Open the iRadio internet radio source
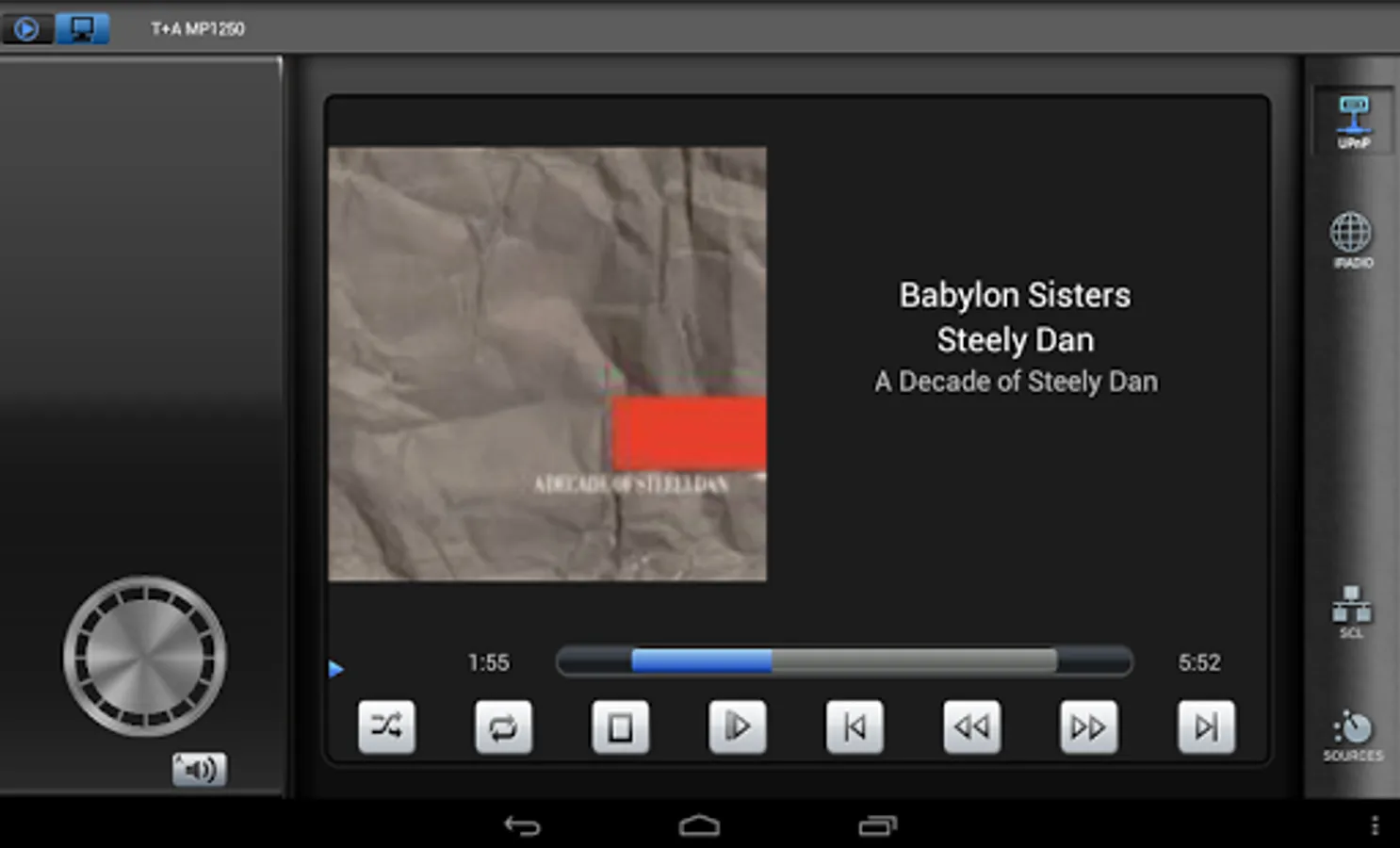Image resolution: width=1400 pixels, height=848 pixels. (x=1351, y=240)
